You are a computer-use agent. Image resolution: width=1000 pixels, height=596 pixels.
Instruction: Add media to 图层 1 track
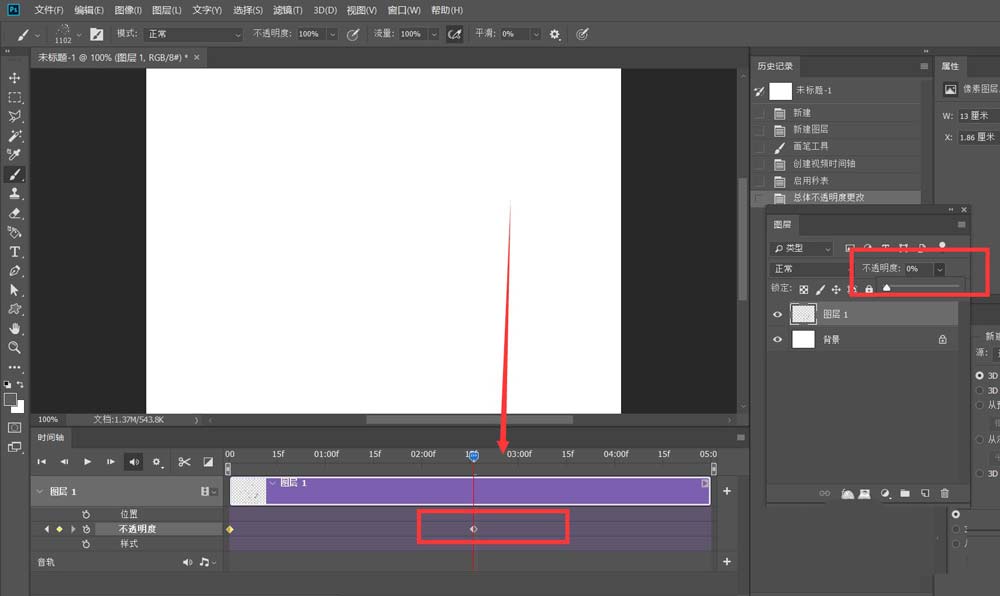coord(726,491)
